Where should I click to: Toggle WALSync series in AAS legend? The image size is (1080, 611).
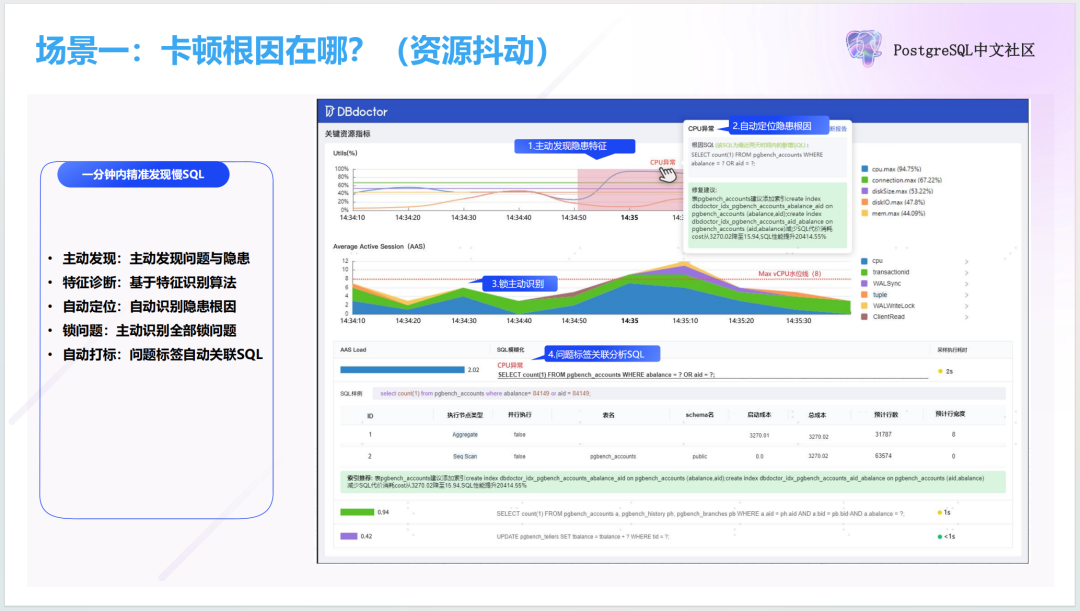point(881,283)
